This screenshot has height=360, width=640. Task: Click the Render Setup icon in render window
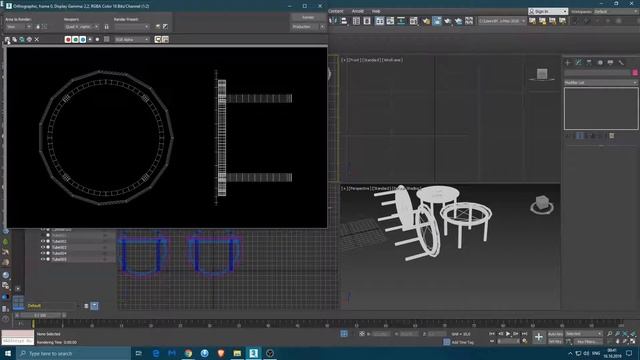coord(158,27)
